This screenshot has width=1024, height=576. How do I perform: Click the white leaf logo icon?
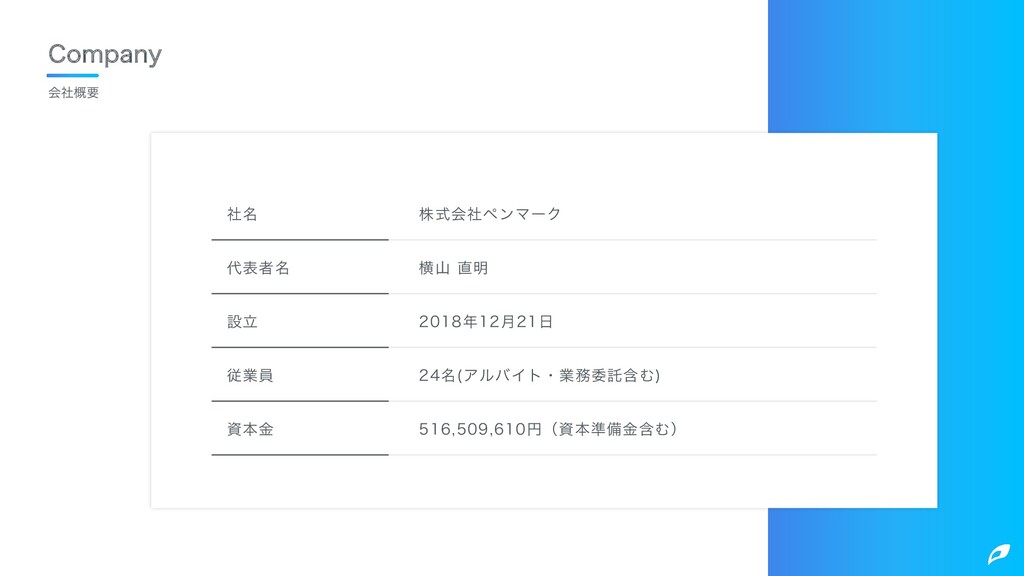coord(999,554)
